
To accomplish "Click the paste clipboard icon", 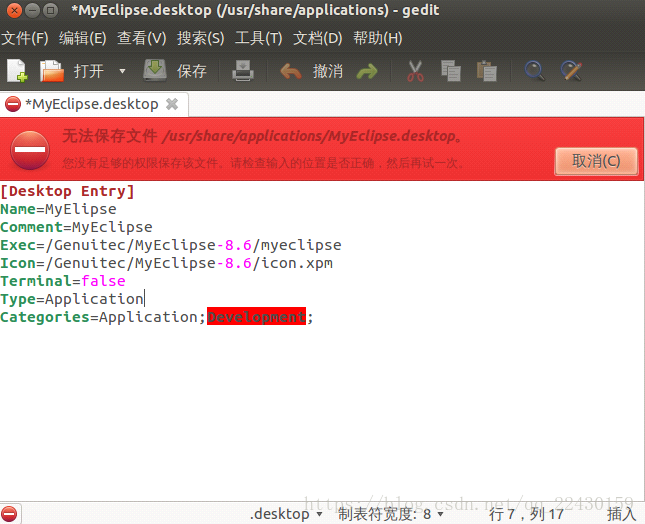I will tap(487, 71).
